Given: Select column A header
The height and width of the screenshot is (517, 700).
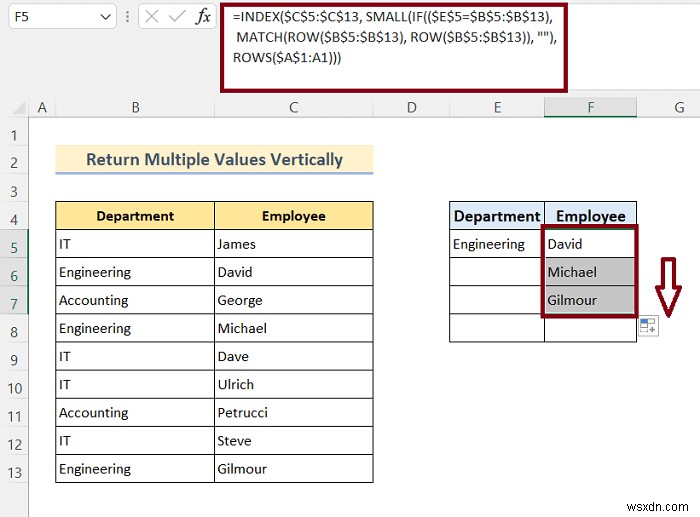Looking at the screenshot, I should point(42,108).
